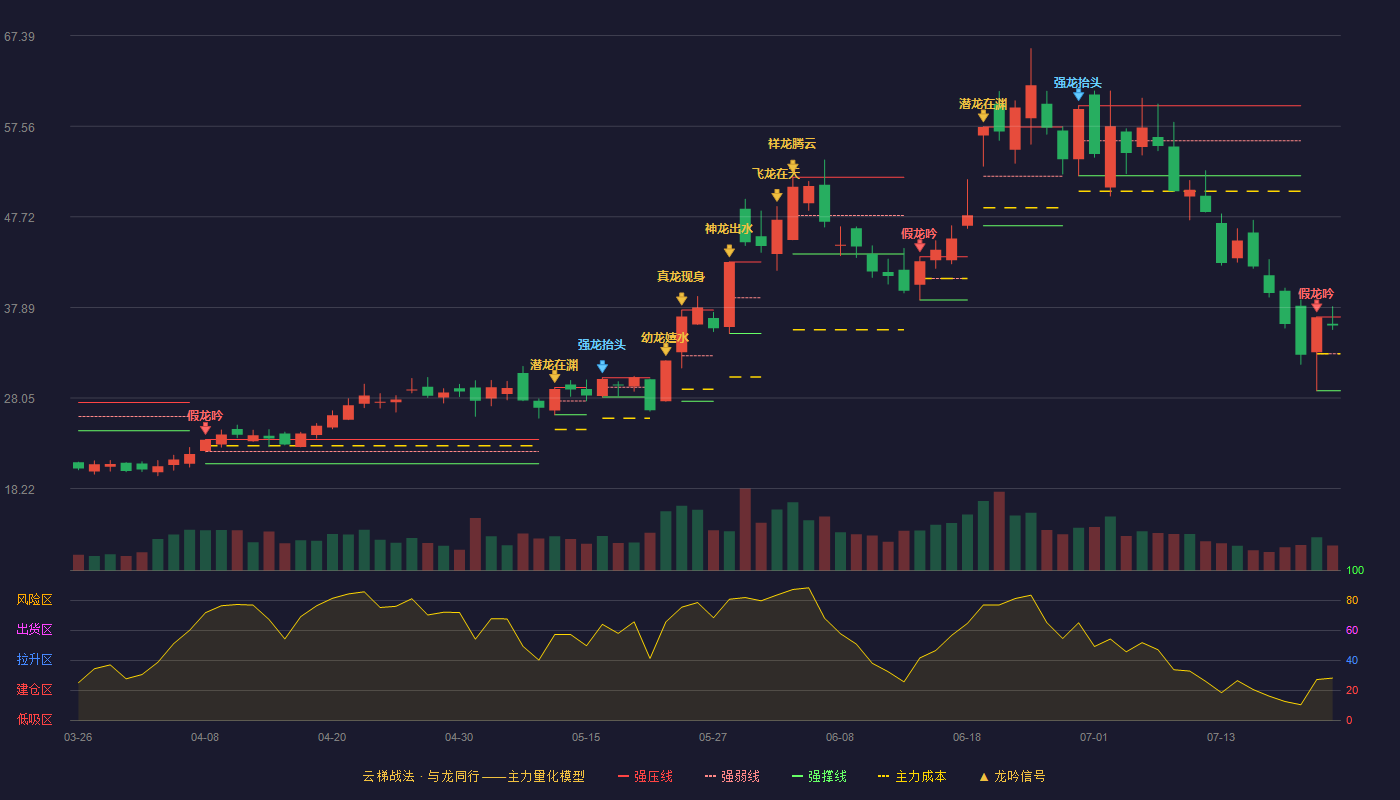Click the 47.72 price axis label
Image resolution: width=1400 pixels, height=800 pixels.
pyautogui.click(x=19, y=218)
